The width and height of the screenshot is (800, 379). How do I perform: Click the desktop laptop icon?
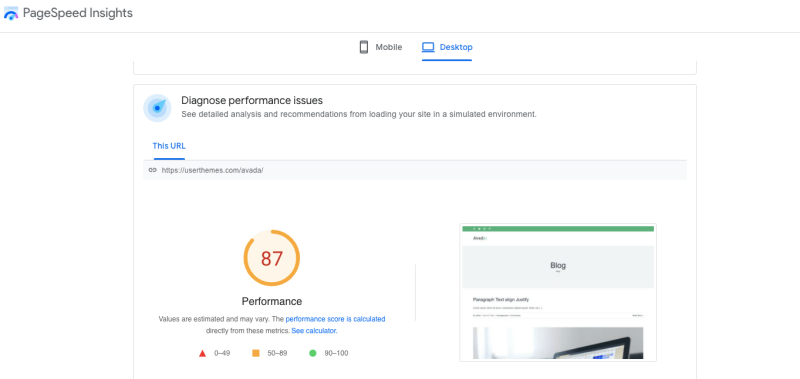coord(428,47)
